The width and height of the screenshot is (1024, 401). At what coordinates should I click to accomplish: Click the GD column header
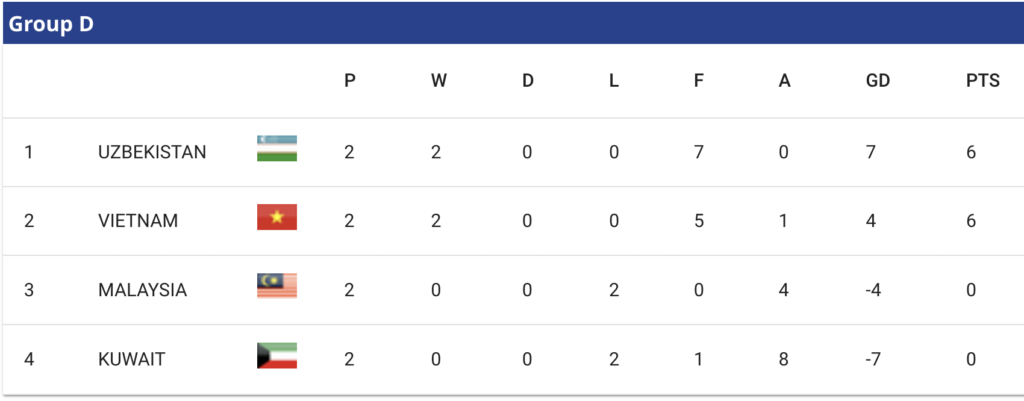(x=877, y=81)
